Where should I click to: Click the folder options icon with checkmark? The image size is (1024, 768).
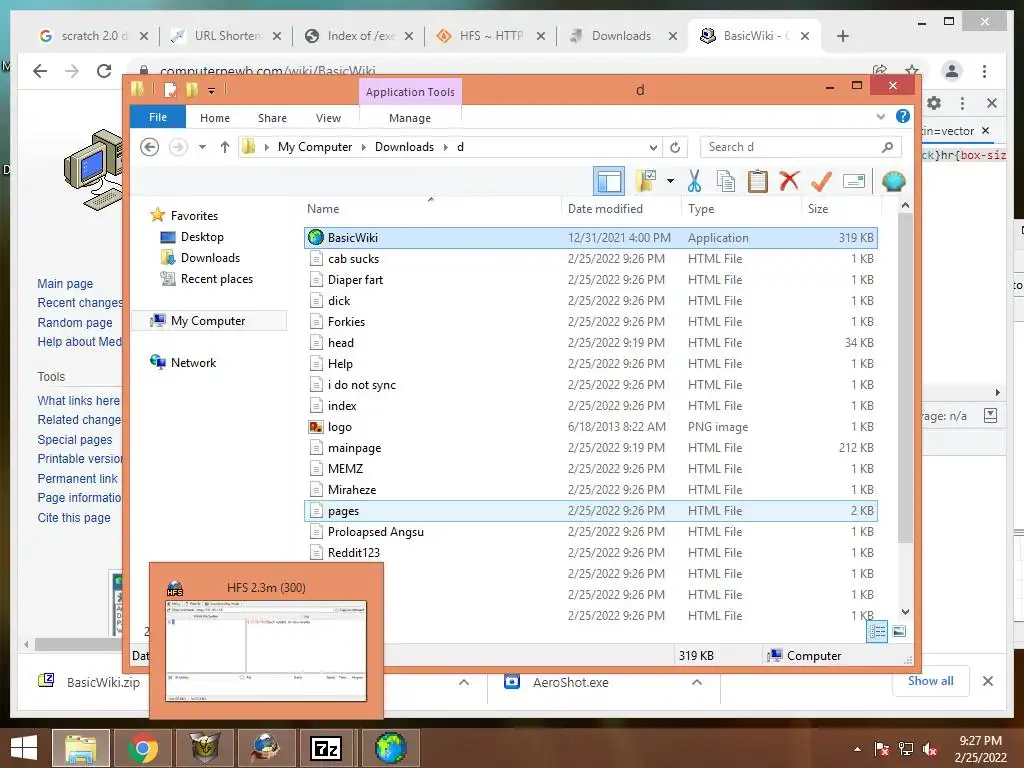click(646, 181)
